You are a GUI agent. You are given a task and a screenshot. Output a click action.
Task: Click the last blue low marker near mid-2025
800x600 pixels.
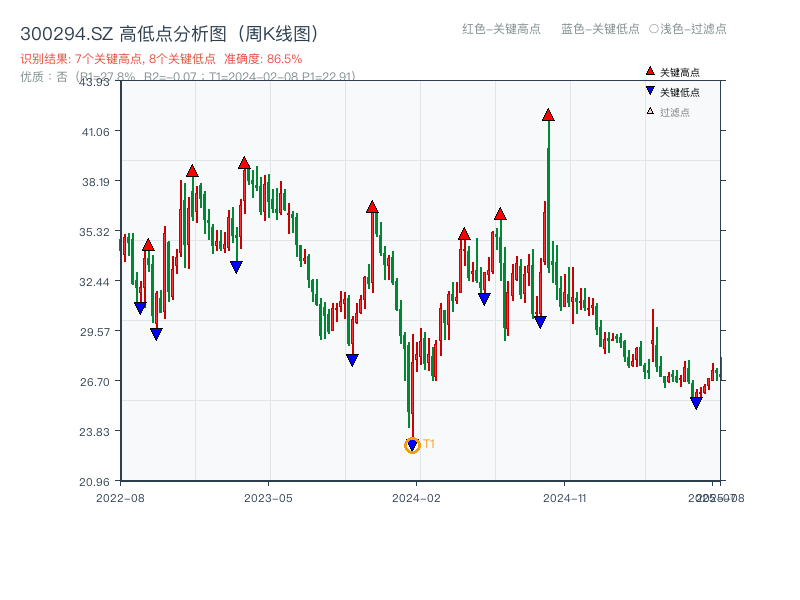(x=696, y=403)
